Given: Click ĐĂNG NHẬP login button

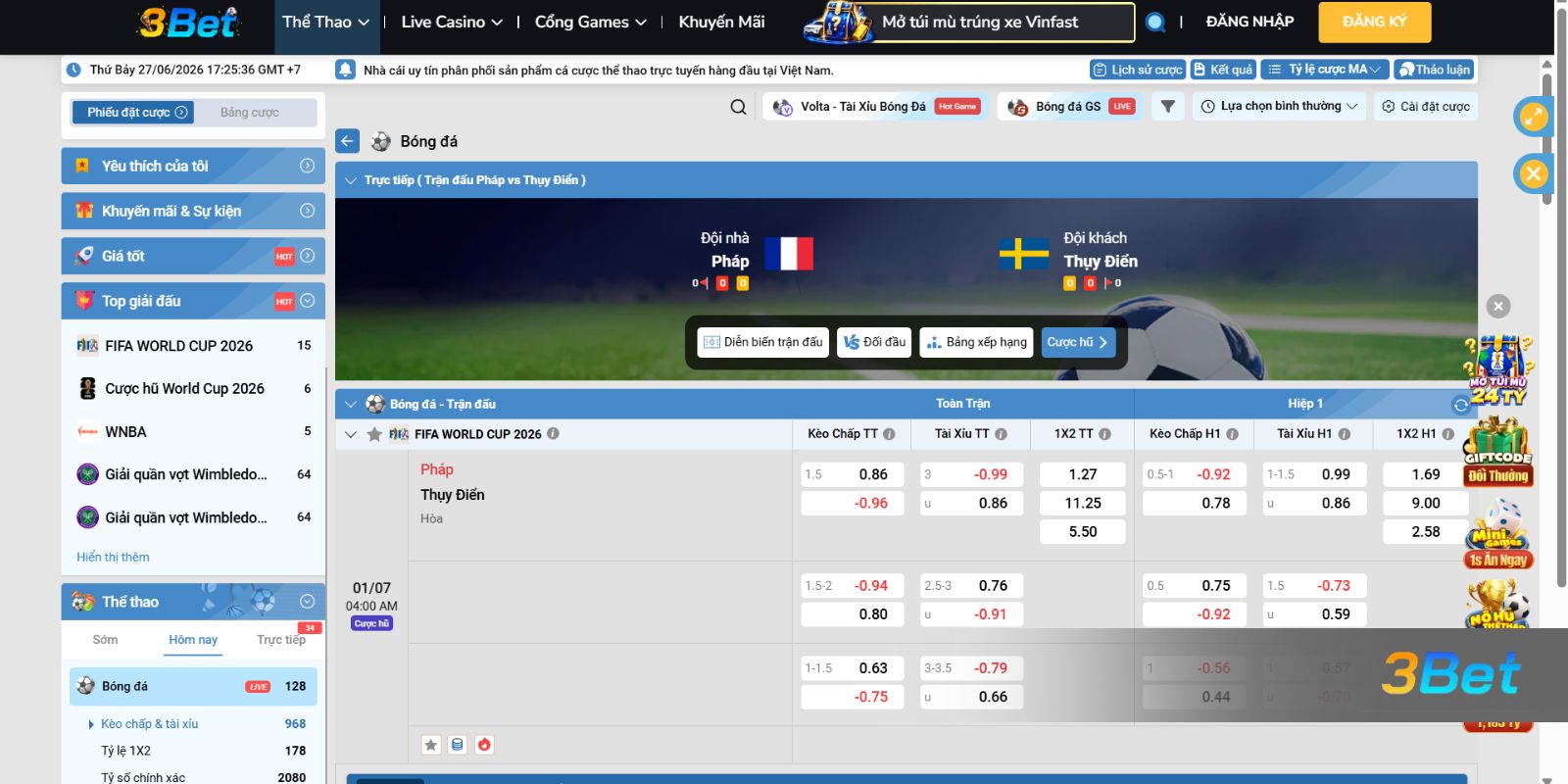Looking at the screenshot, I should pos(1249,22).
